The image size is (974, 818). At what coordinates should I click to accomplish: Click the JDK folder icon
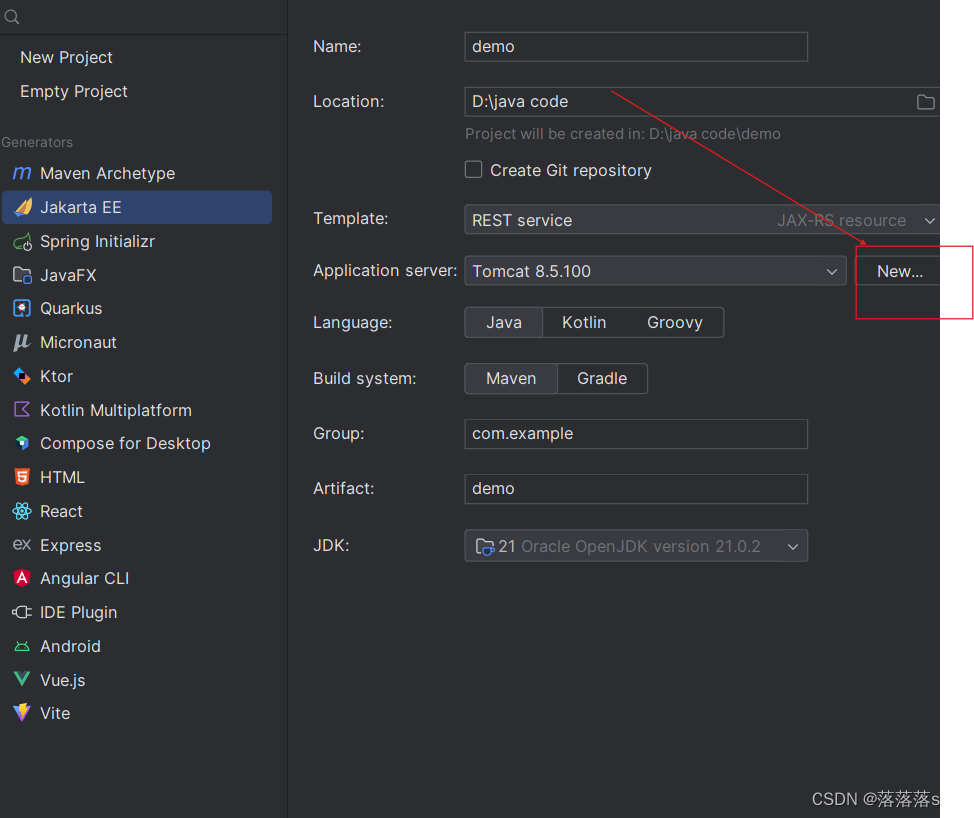pyautogui.click(x=485, y=547)
